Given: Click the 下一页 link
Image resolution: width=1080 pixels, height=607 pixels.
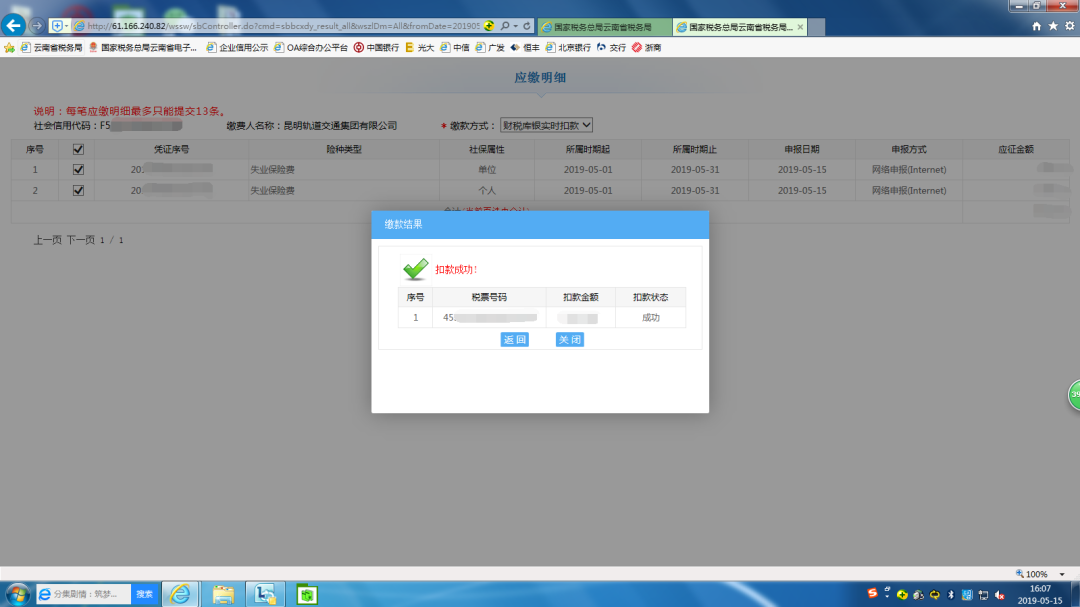Looking at the screenshot, I should pyautogui.click(x=81, y=240).
